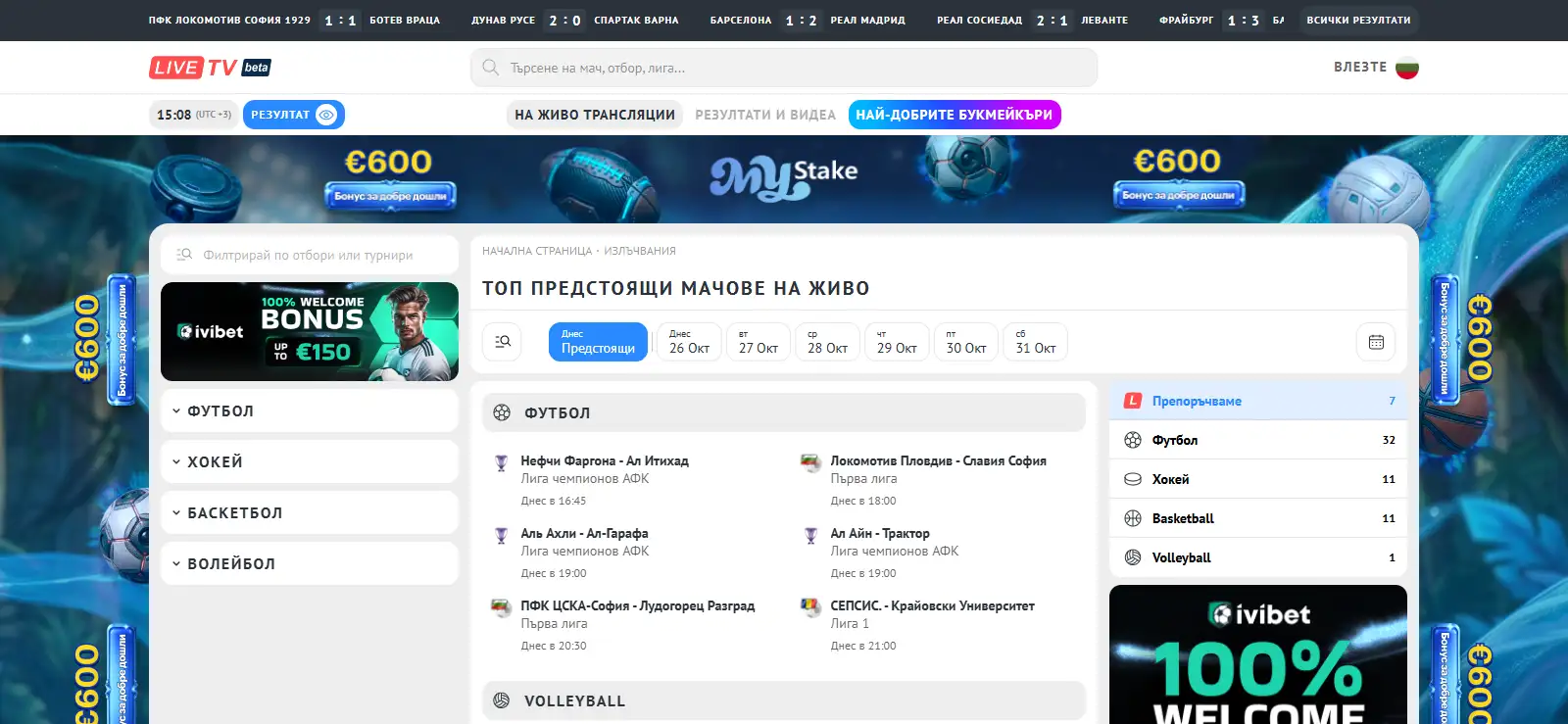This screenshot has width=1568, height=724.
Task: Select the Предстоящи date tab
Action: coord(598,342)
